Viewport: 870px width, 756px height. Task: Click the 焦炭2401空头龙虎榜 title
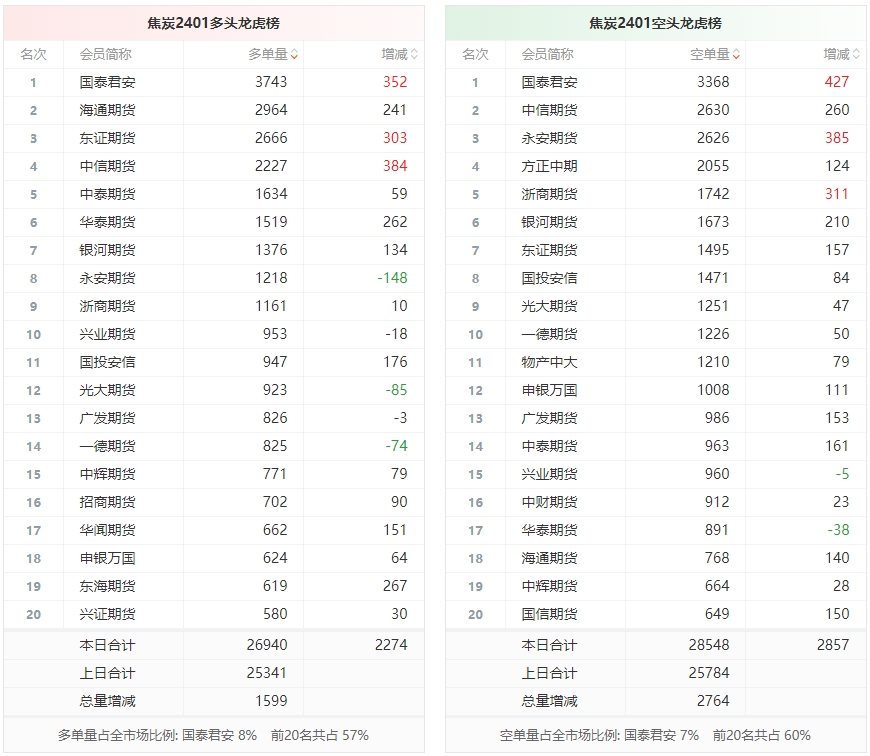[655, 23]
